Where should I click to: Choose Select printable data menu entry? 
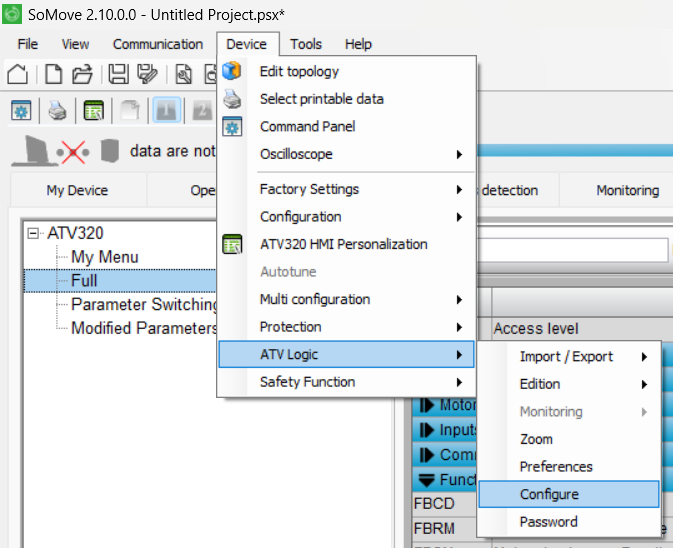(346, 99)
